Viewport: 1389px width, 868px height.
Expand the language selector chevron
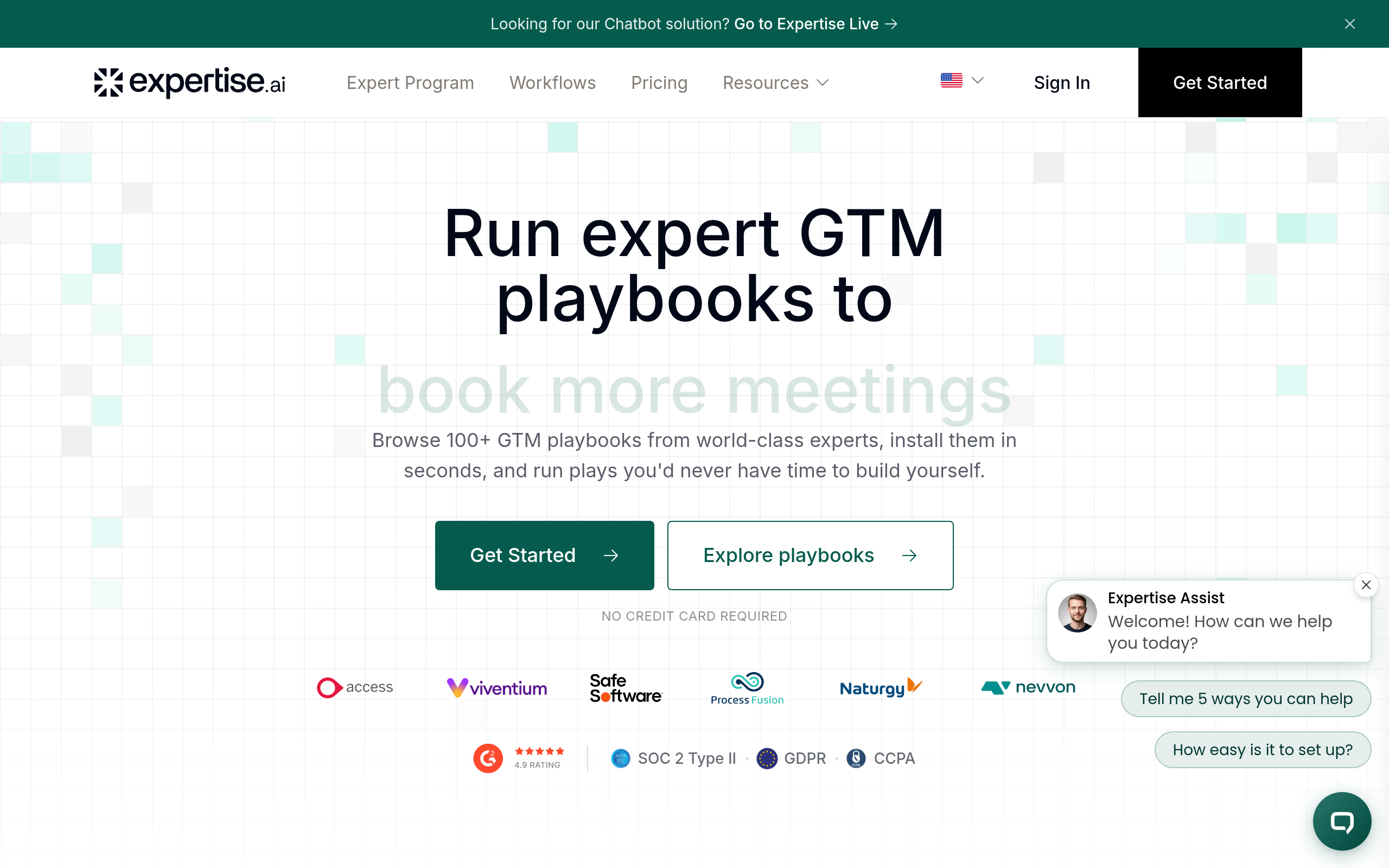pos(978,80)
